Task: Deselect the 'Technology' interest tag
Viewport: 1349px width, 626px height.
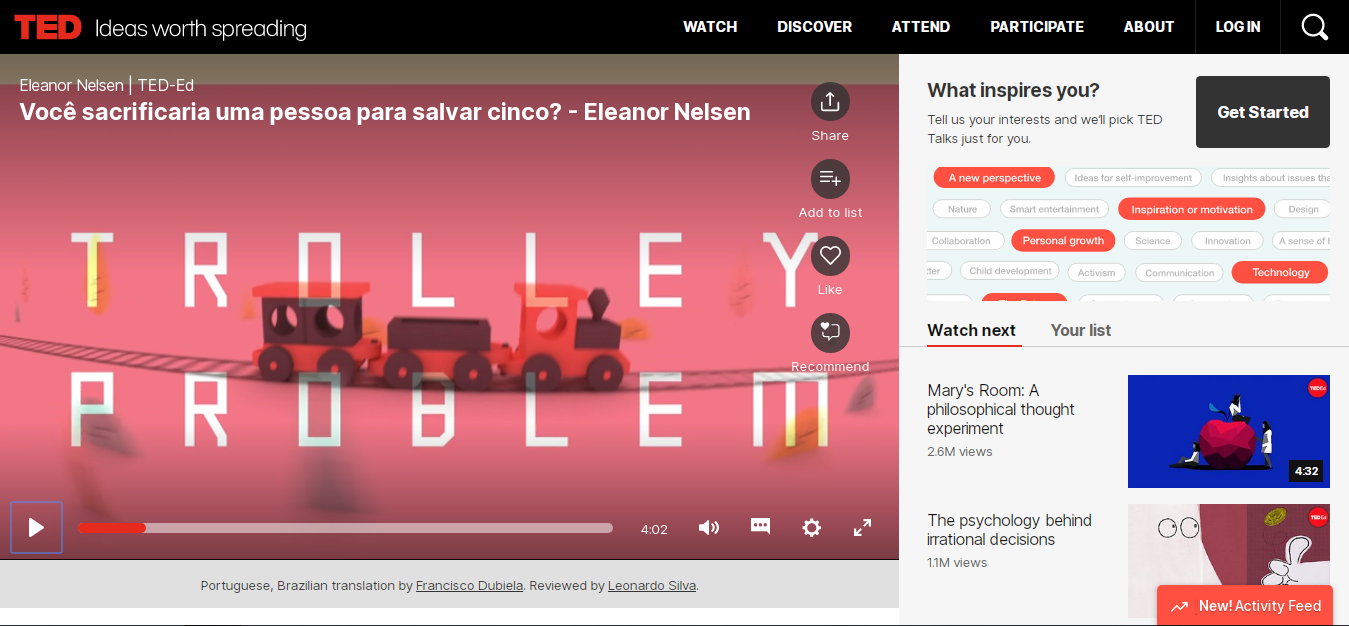Action: [x=1280, y=272]
